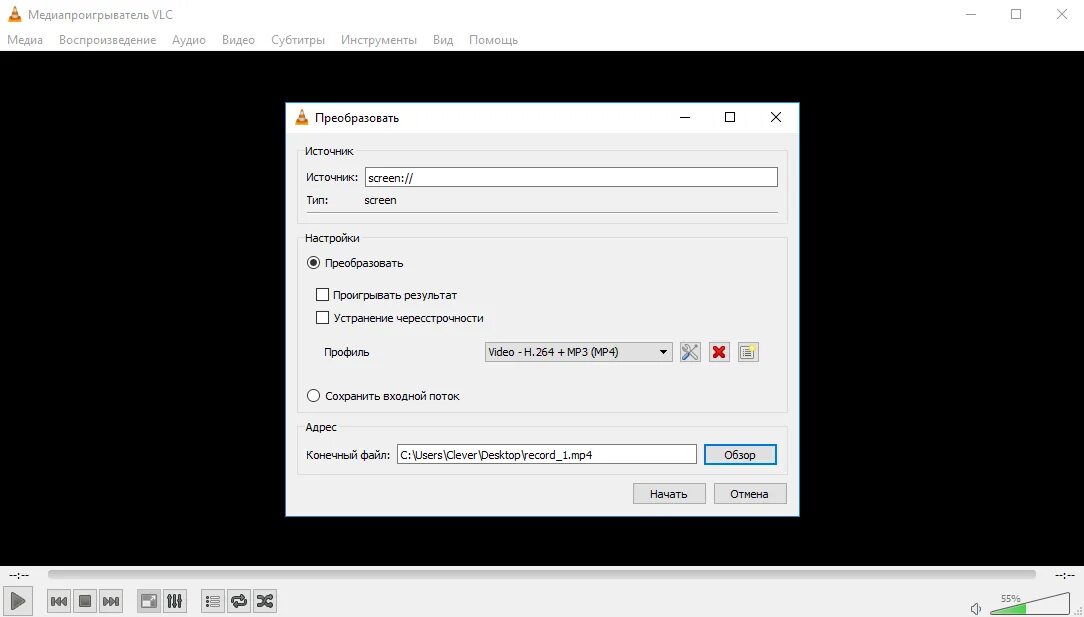The image size is (1084, 617).
Task: Open the Профиль dropdown list
Action: (579, 352)
